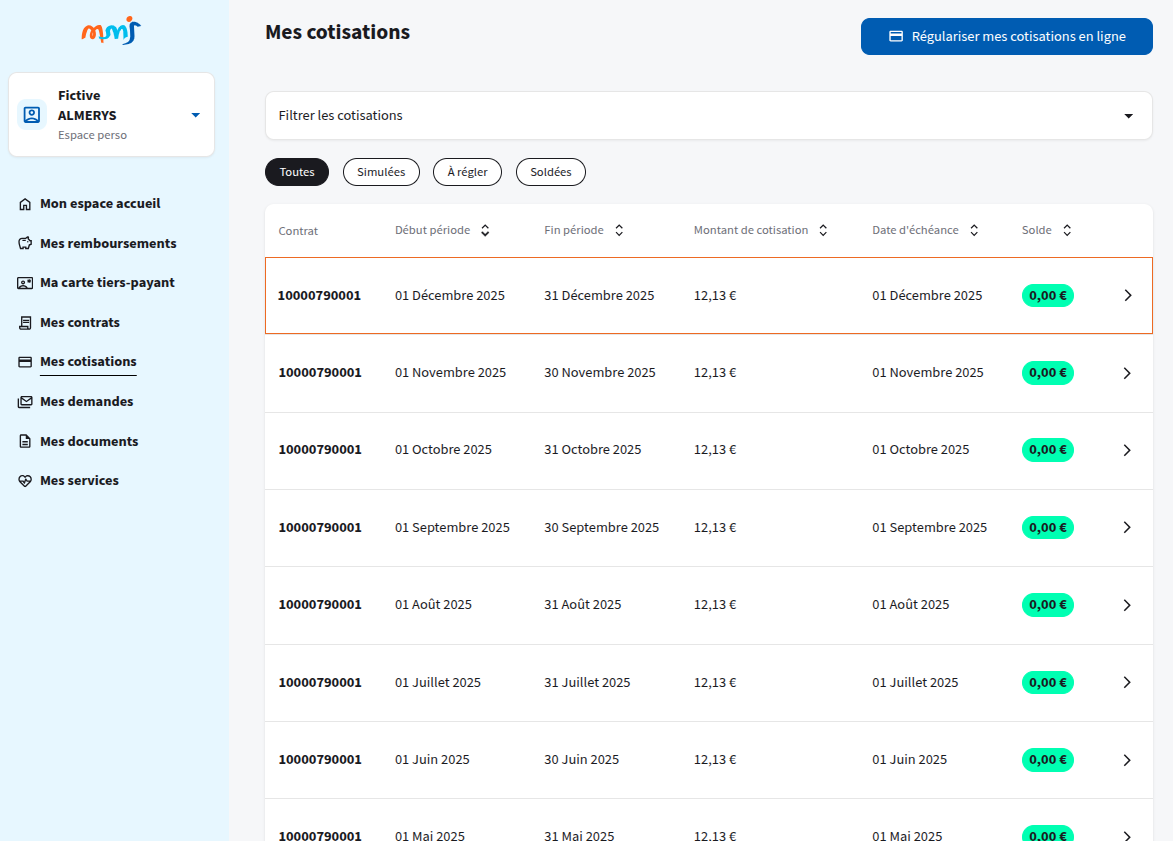Open Ma carte tiers-payant page
The width and height of the screenshot is (1173, 841).
[x=107, y=283]
